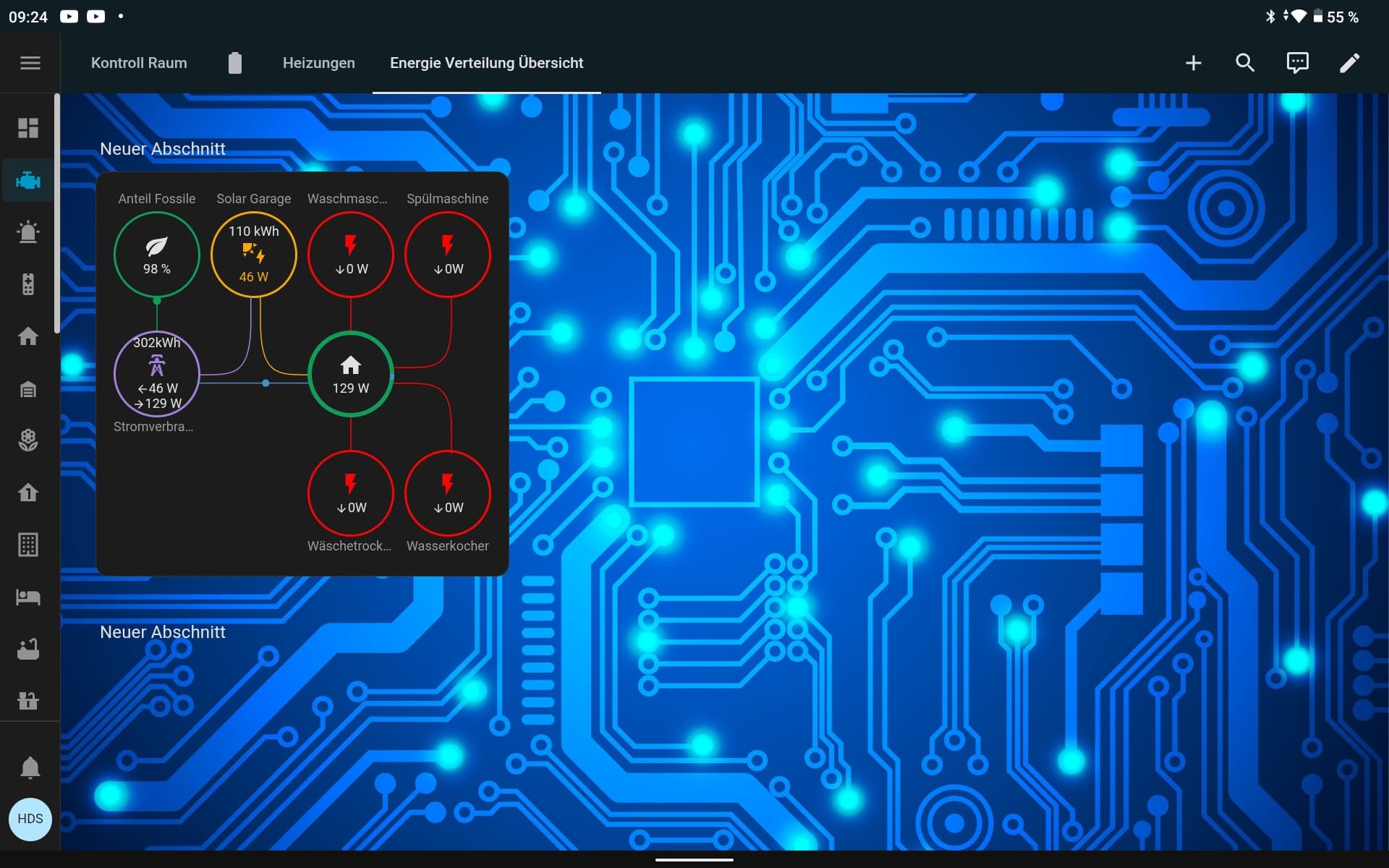The height and width of the screenshot is (868, 1389).
Task: Click the bed icon in sidebar
Action: click(28, 597)
